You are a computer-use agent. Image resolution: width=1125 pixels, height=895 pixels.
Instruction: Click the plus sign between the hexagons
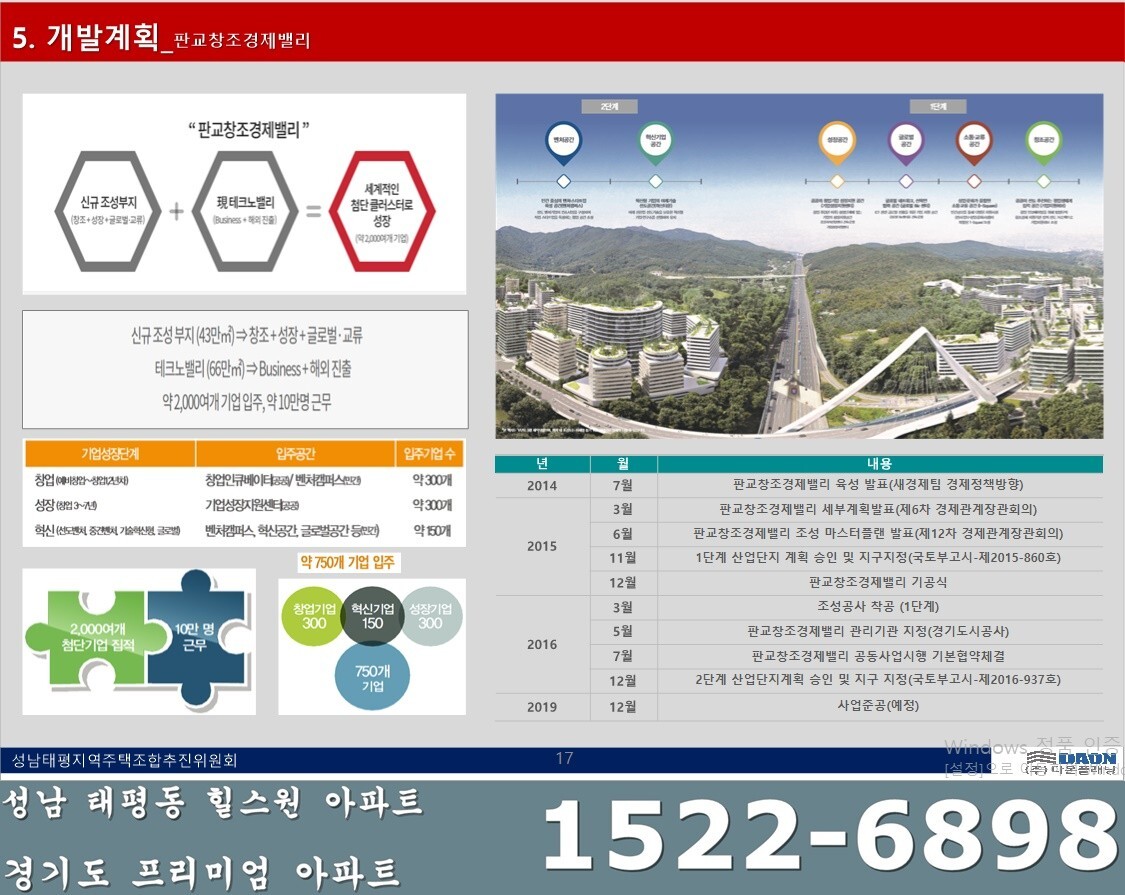[x=176, y=211]
